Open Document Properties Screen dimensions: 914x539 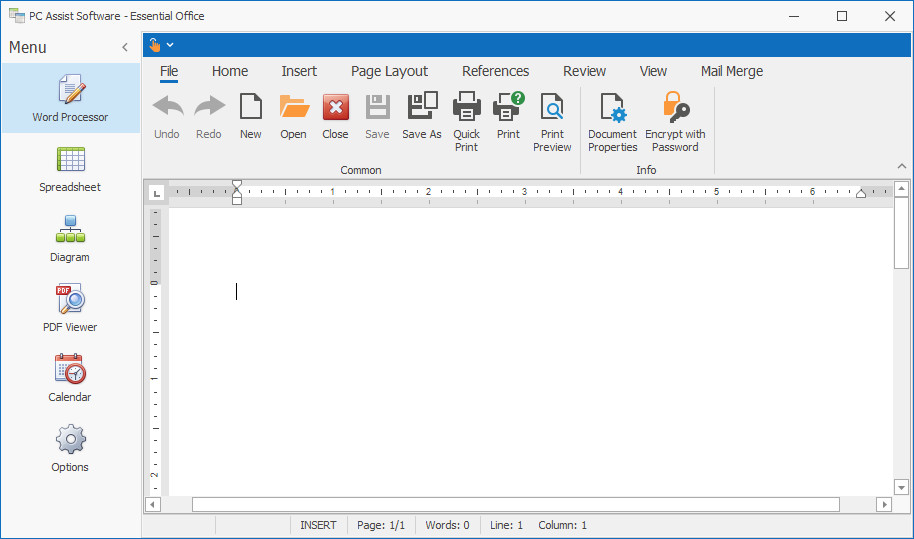(613, 122)
